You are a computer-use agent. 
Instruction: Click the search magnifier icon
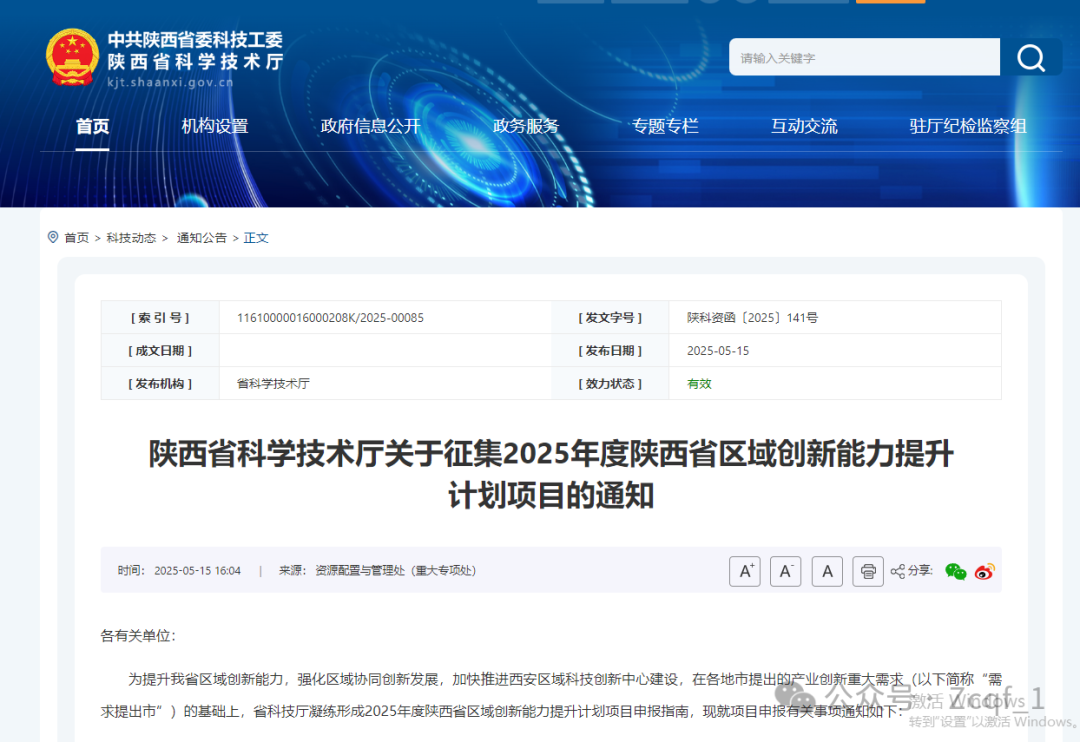(1032, 57)
